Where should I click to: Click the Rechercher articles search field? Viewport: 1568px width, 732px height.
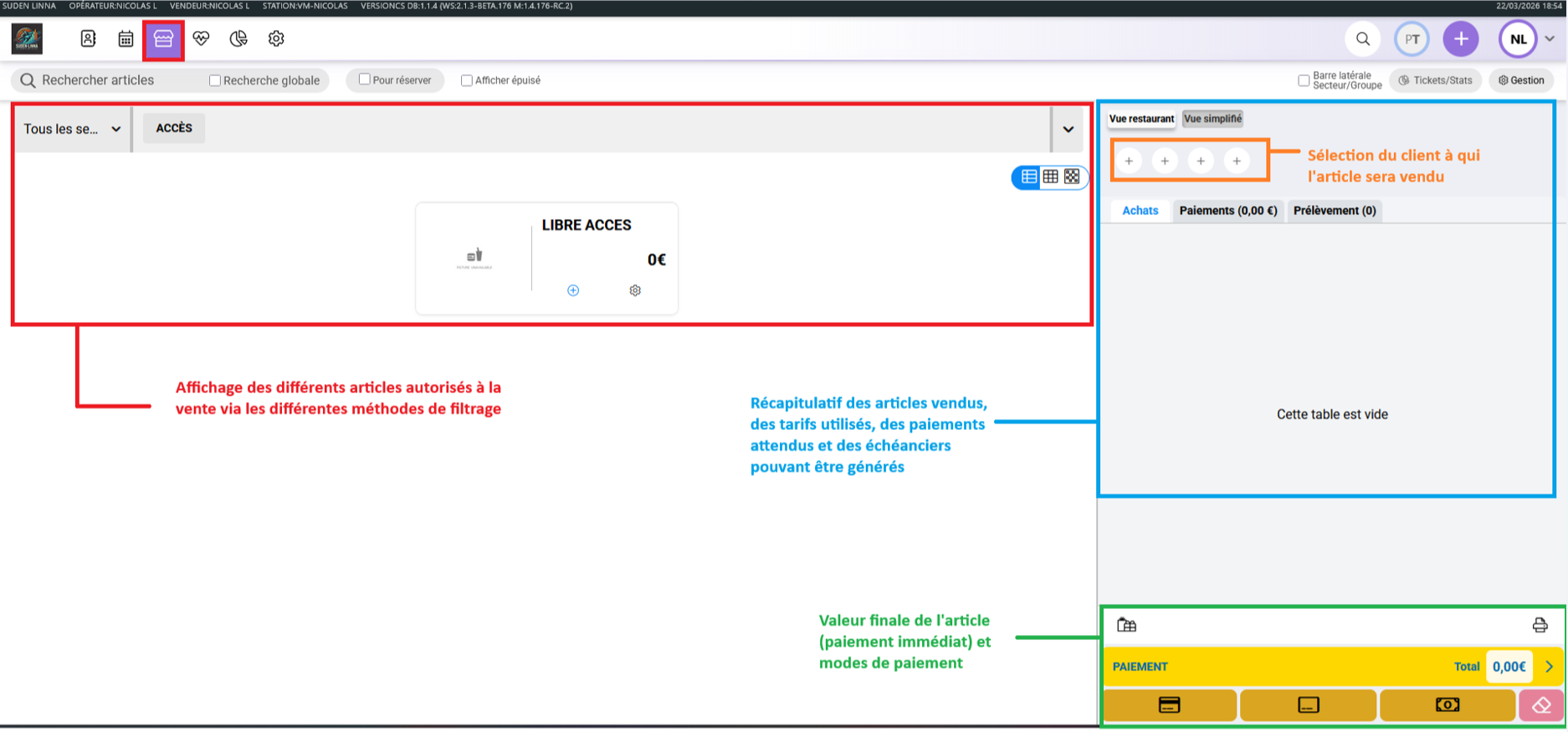109,80
